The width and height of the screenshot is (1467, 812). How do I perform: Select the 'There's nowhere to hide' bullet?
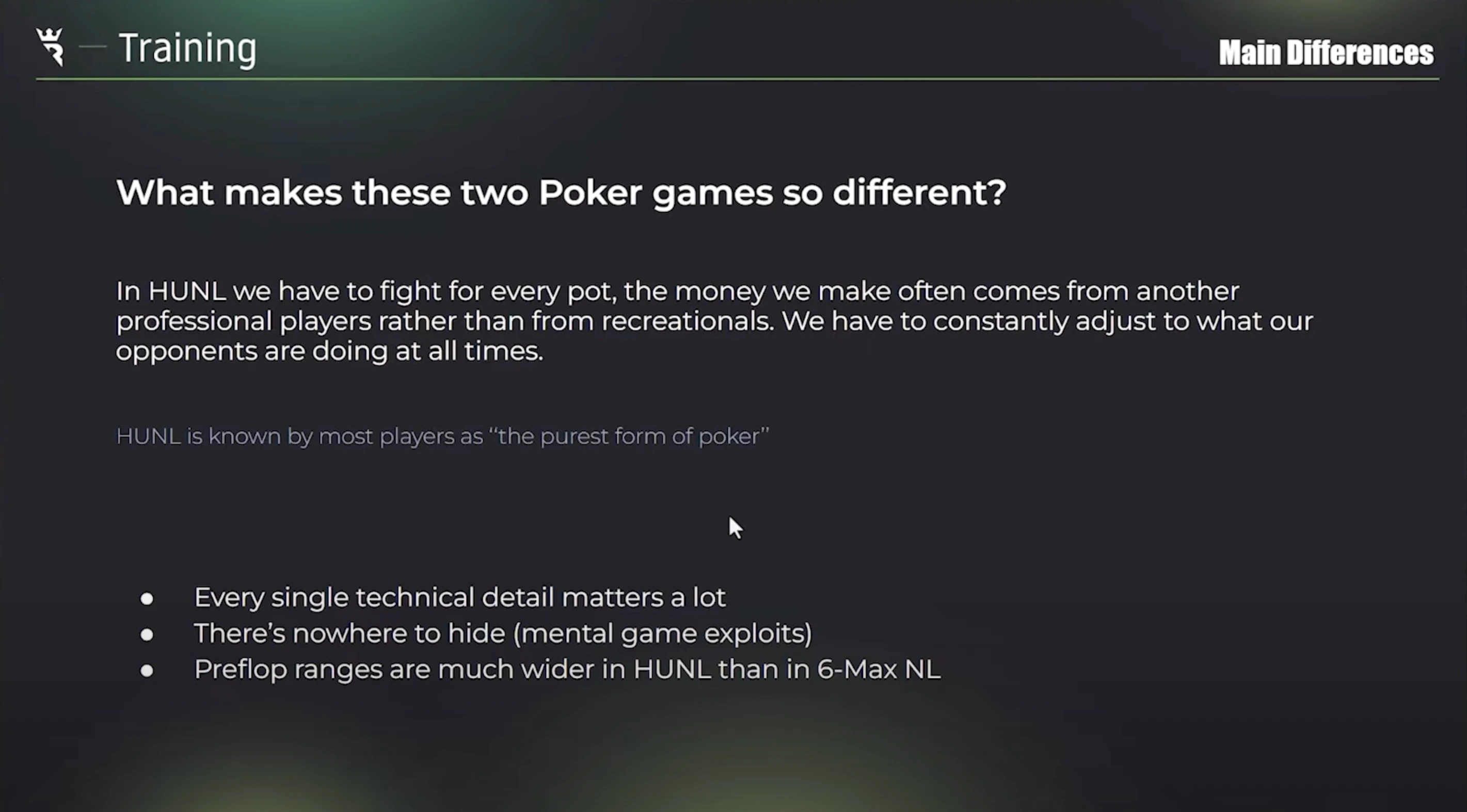(502, 634)
